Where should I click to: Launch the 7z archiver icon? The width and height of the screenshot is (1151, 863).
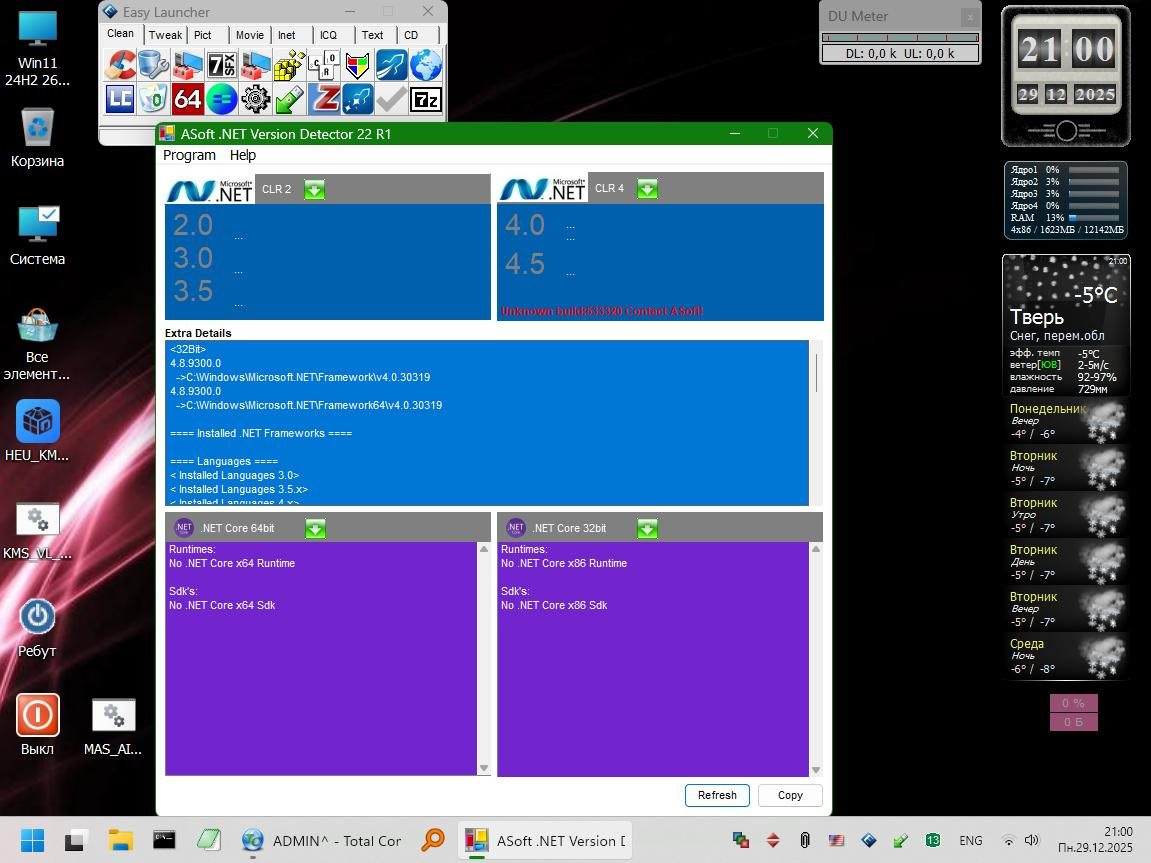[x=426, y=98]
